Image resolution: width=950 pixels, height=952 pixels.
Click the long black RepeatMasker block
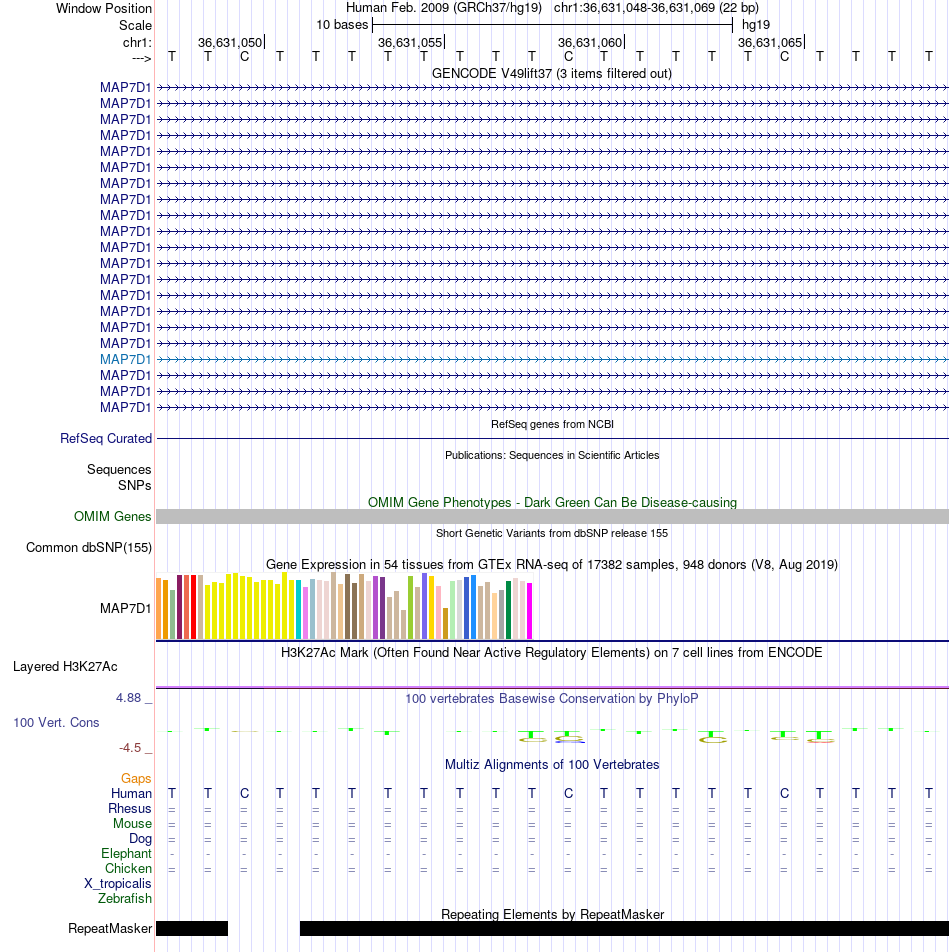coord(624,928)
